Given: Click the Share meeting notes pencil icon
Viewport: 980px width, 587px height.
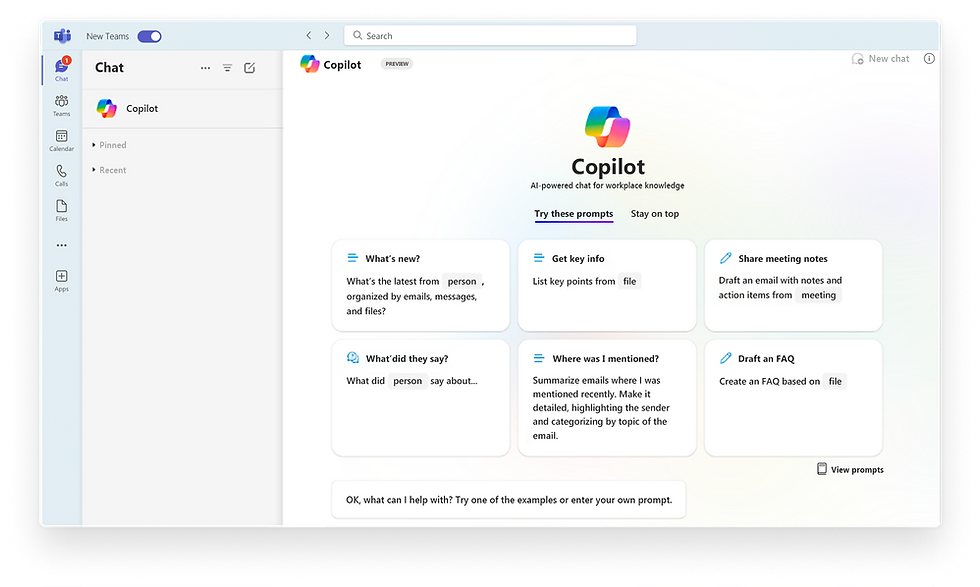Looking at the screenshot, I should 726,258.
